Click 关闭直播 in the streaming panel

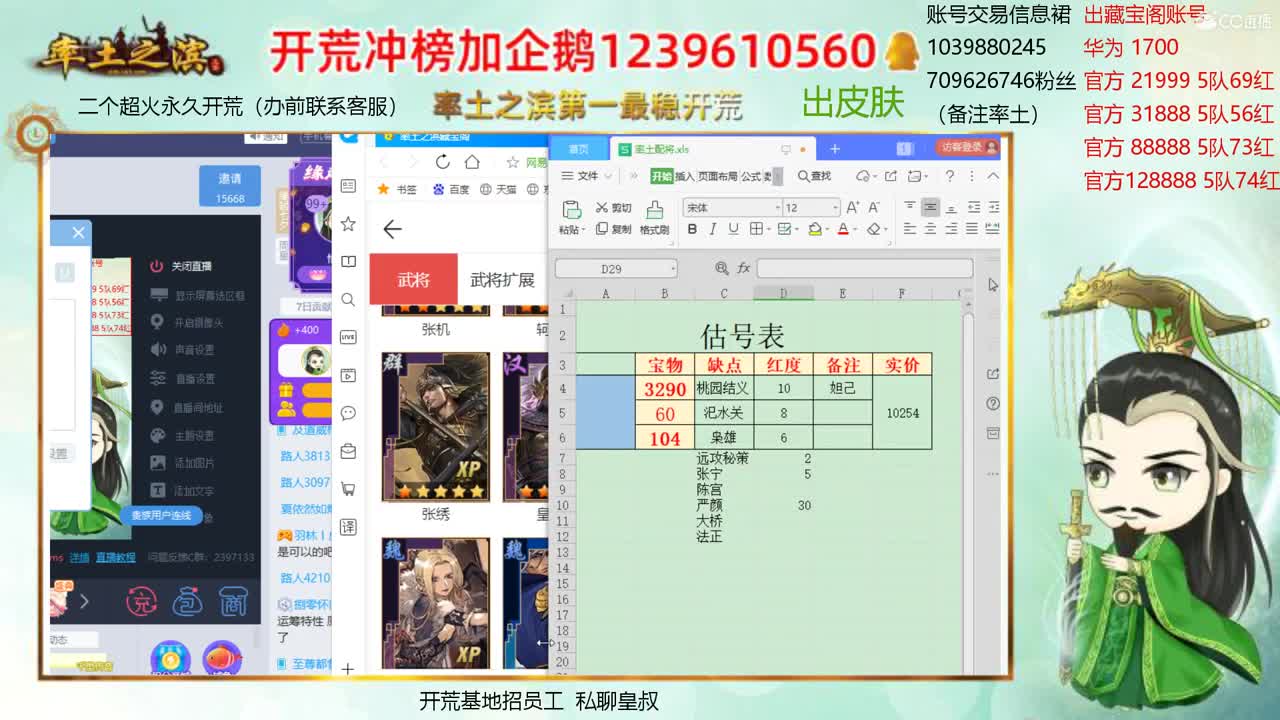point(181,266)
